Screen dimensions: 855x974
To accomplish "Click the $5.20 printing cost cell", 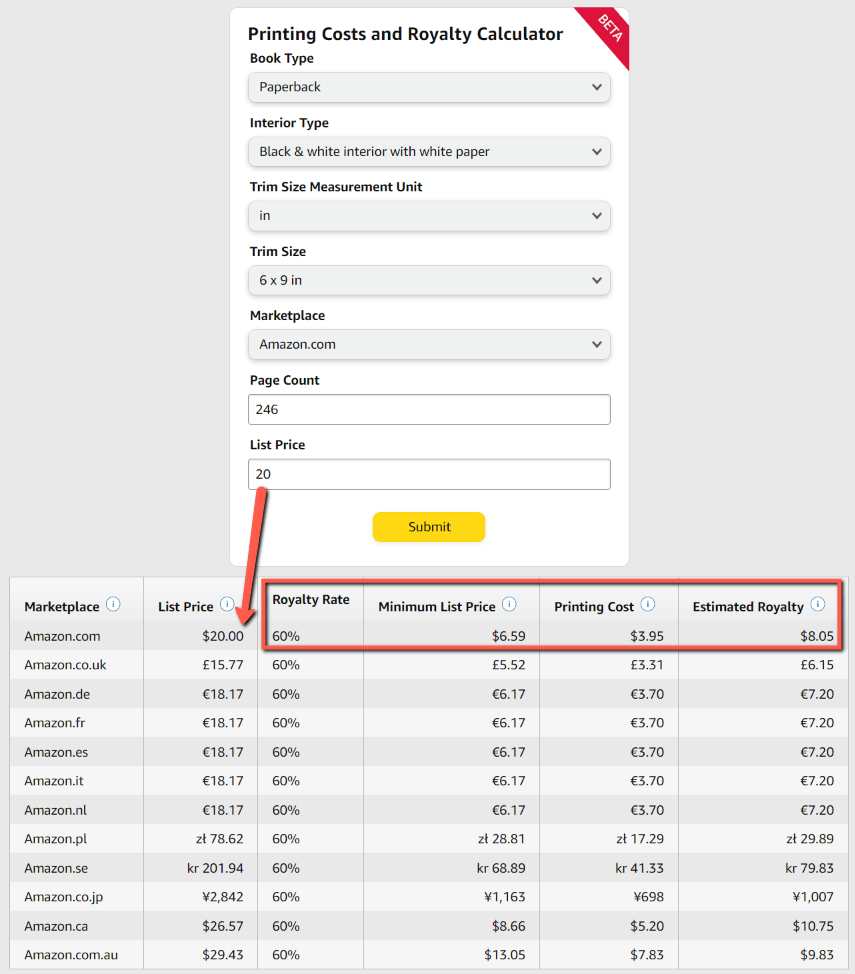I will pos(647,926).
